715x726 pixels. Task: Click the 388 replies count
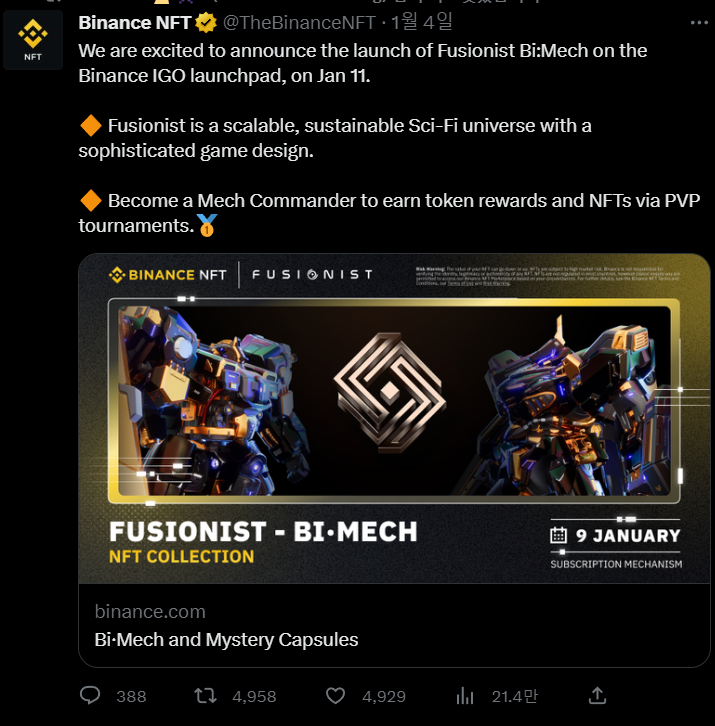131,696
